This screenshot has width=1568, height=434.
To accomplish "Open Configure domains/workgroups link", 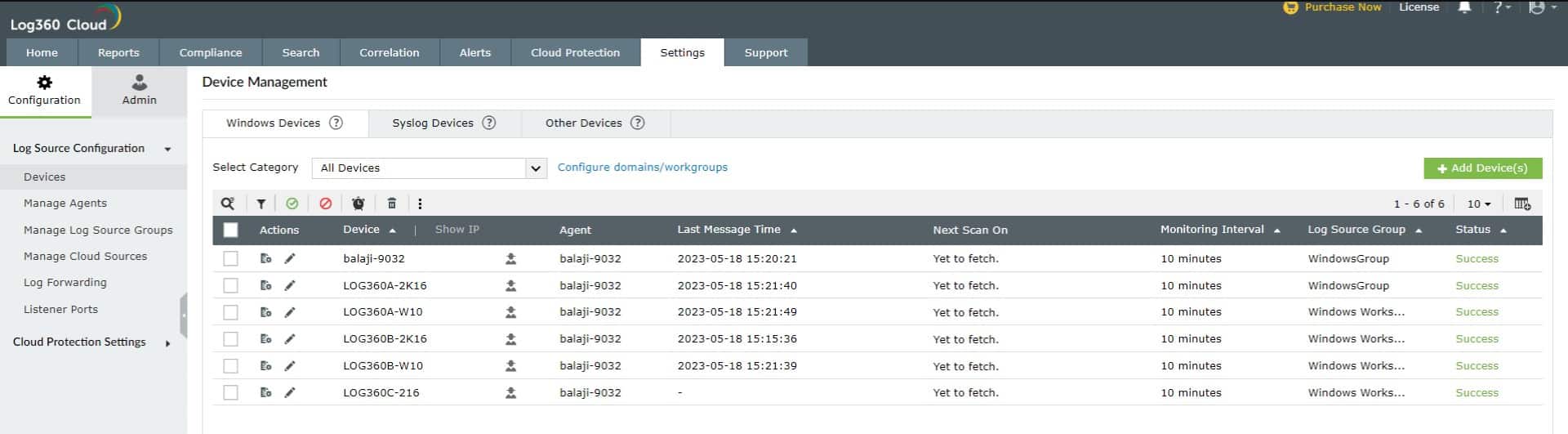I will [643, 167].
